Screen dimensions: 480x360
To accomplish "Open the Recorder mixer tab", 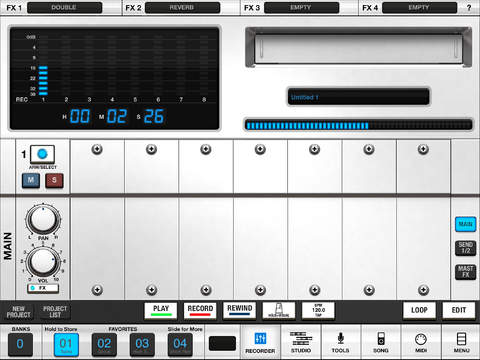I will [260, 342].
